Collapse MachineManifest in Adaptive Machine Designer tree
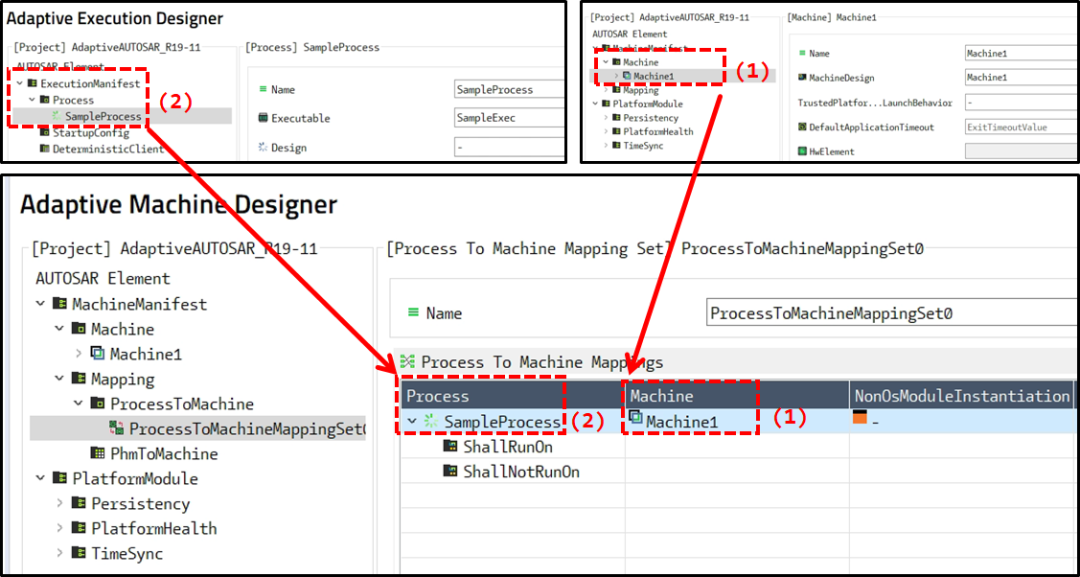Image resolution: width=1080 pixels, height=577 pixels. click(x=41, y=304)
